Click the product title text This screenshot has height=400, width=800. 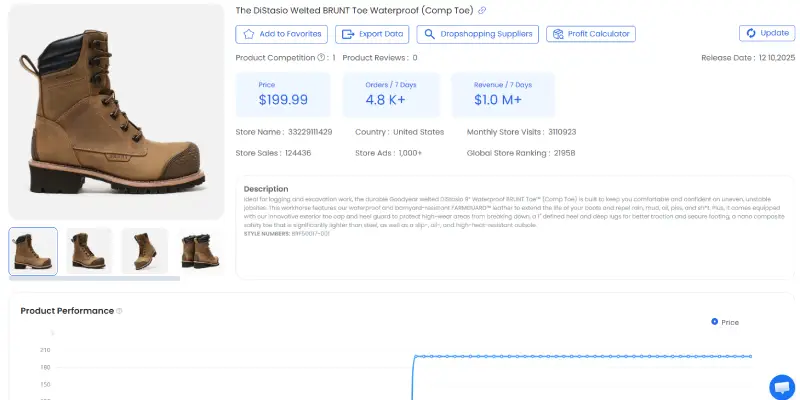pyautogui.click(x=355, y=10)
